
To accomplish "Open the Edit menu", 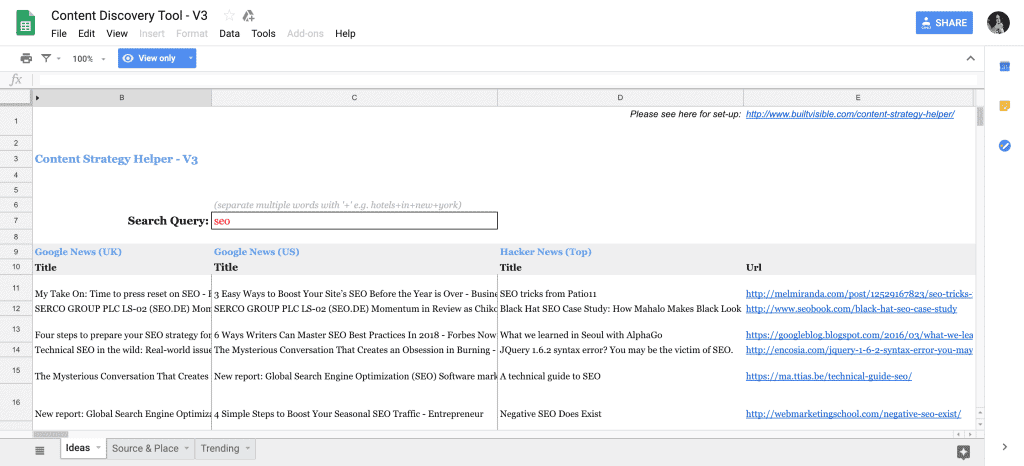I will point(86,33).
